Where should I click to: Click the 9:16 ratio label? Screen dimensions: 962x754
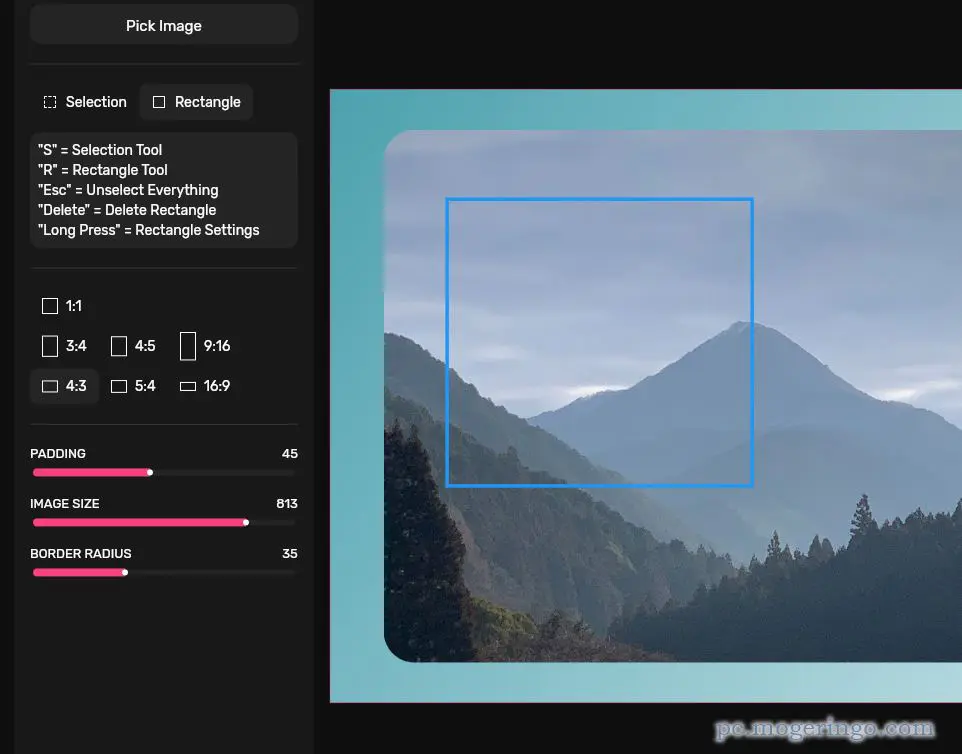[217, 346]
